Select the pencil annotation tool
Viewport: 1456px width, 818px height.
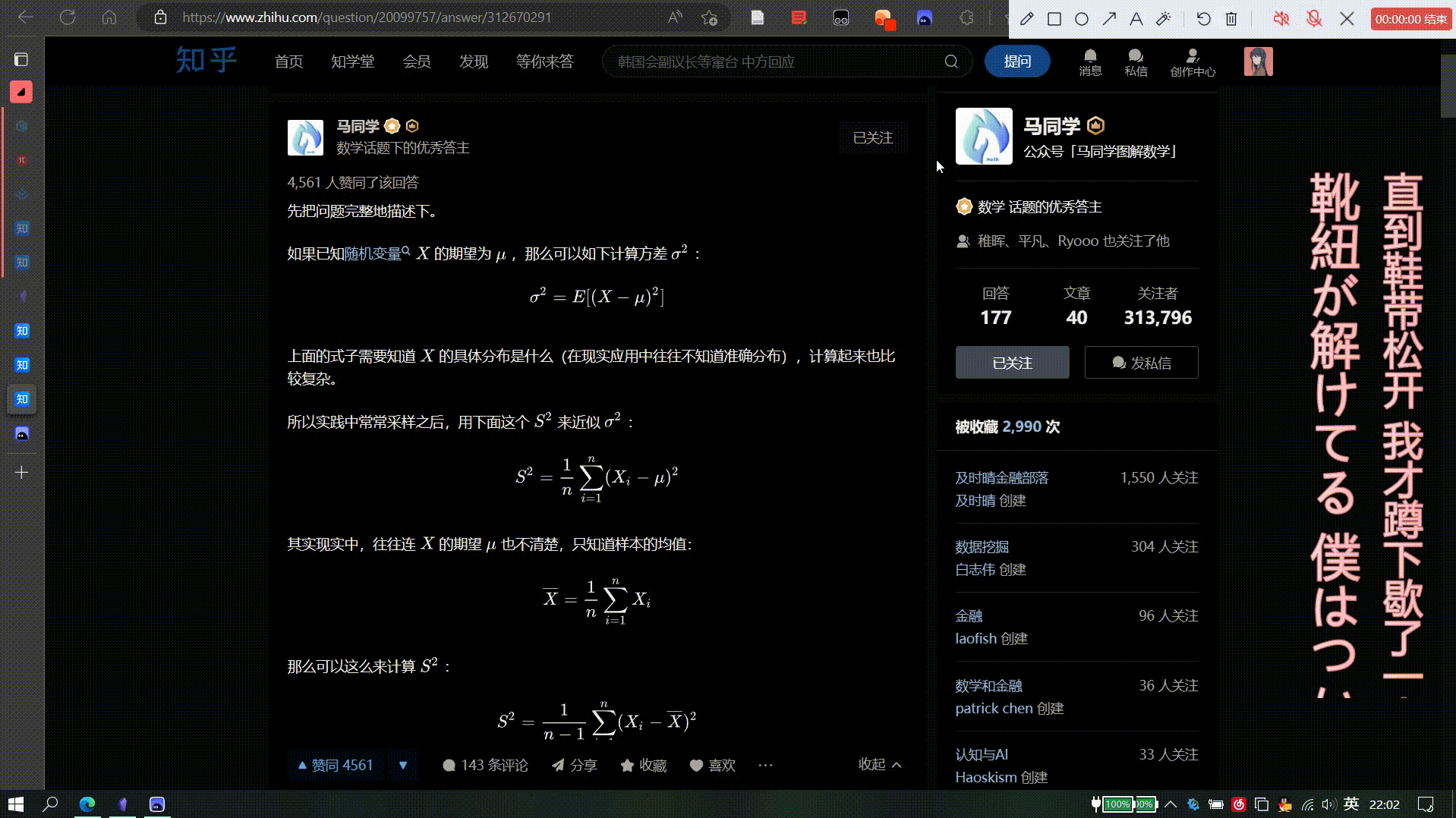coord(1026,18)
